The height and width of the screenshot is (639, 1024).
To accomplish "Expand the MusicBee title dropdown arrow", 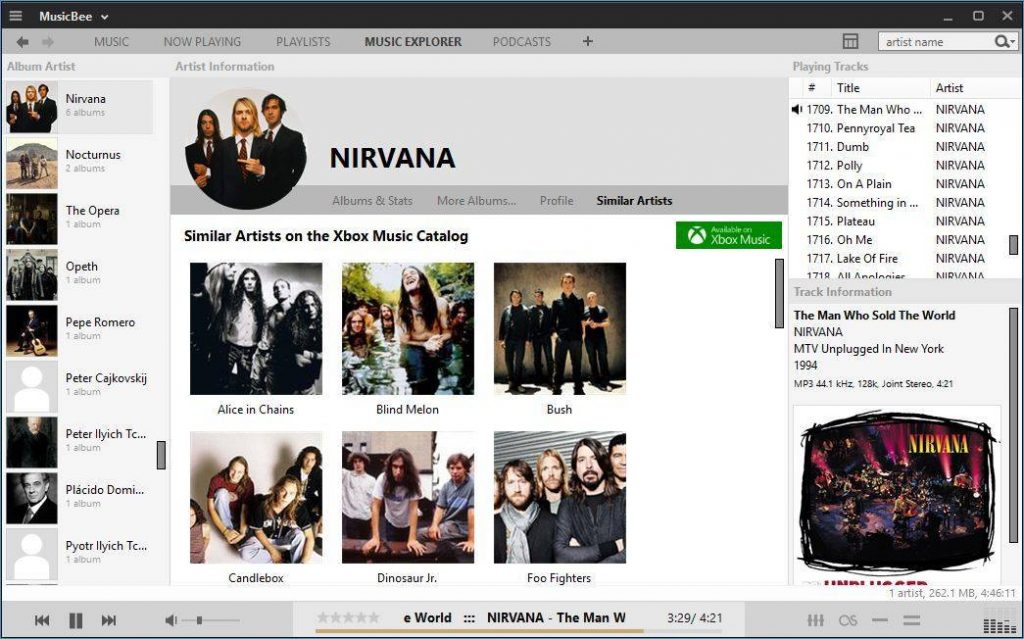I will (x=105, y=17).
